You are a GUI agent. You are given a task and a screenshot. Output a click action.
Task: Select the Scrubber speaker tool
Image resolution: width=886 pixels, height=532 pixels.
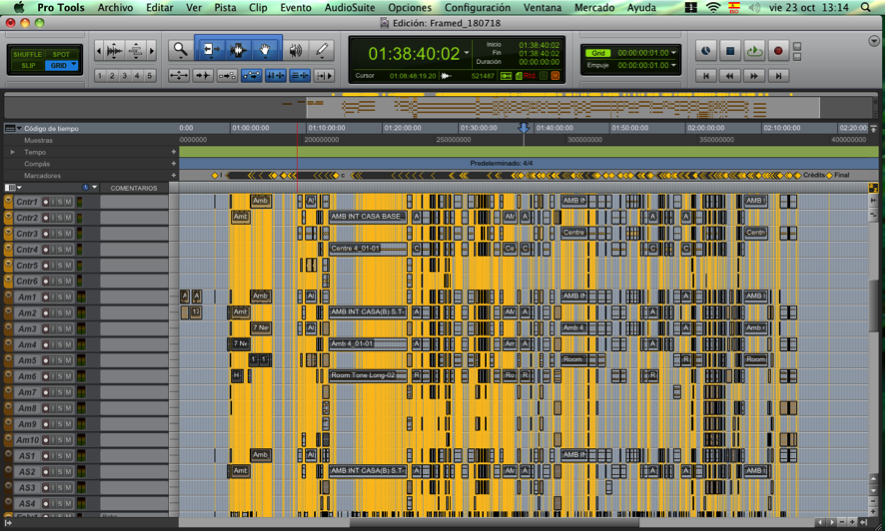pos(296,50)
